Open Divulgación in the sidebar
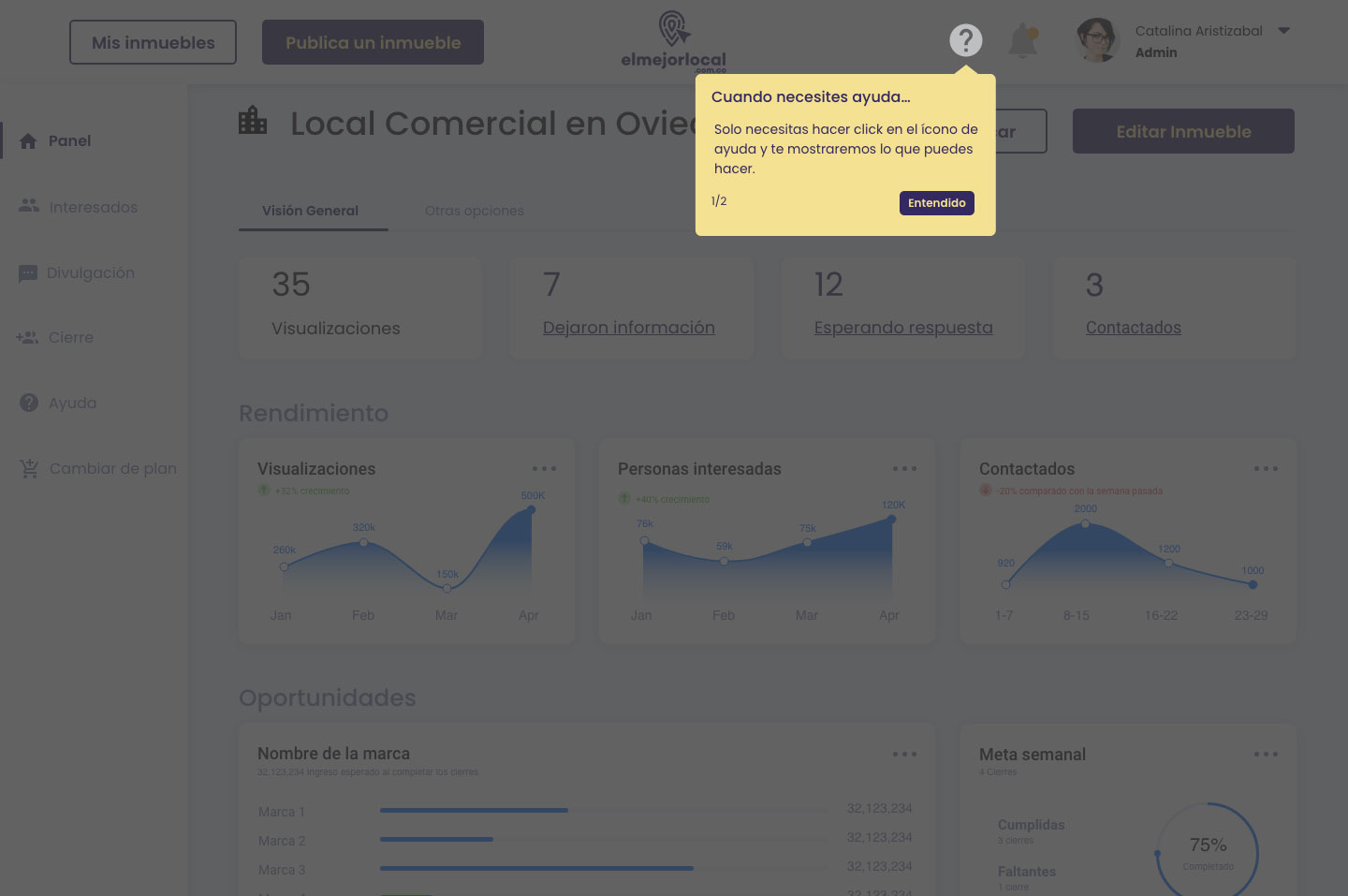The height and width of the screenshot is (896, 1348). point(91,272)
